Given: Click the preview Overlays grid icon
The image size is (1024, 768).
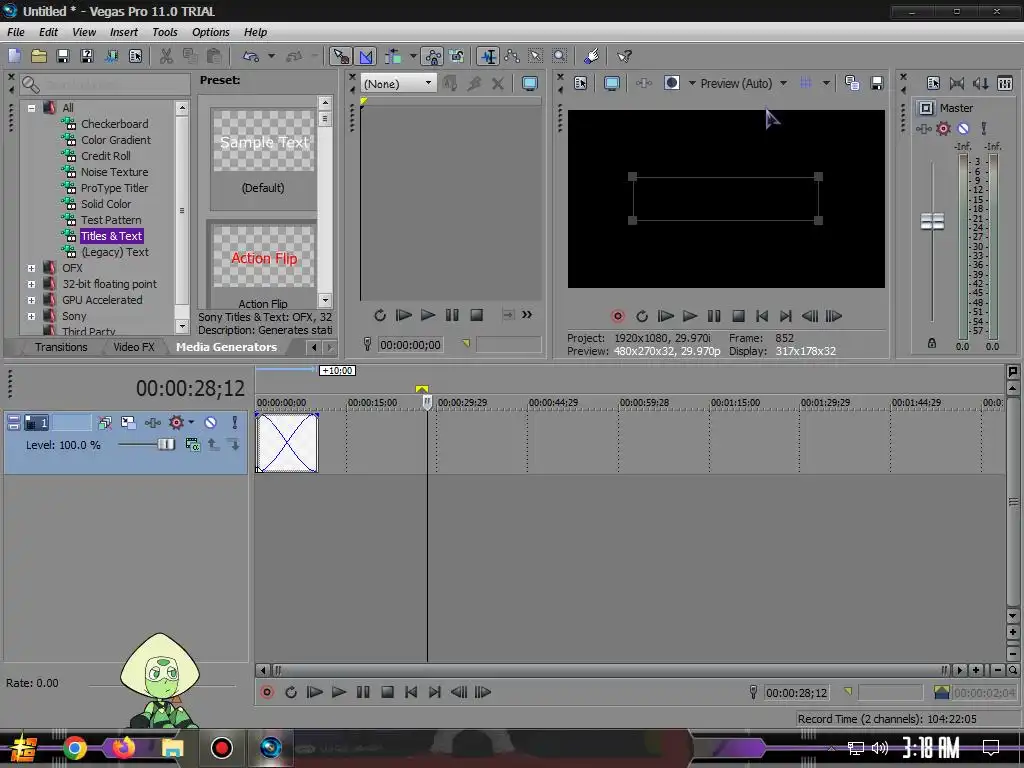Looking at the screenshot, I should click(806, 83).
